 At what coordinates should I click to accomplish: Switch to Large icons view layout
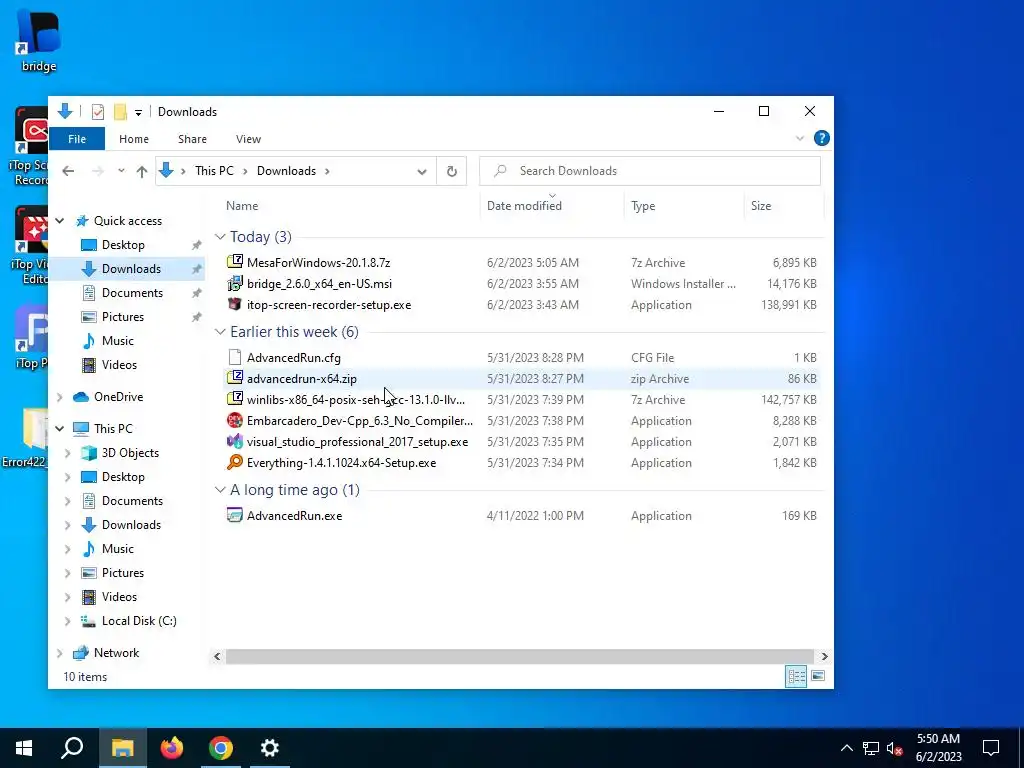point(818,677)
